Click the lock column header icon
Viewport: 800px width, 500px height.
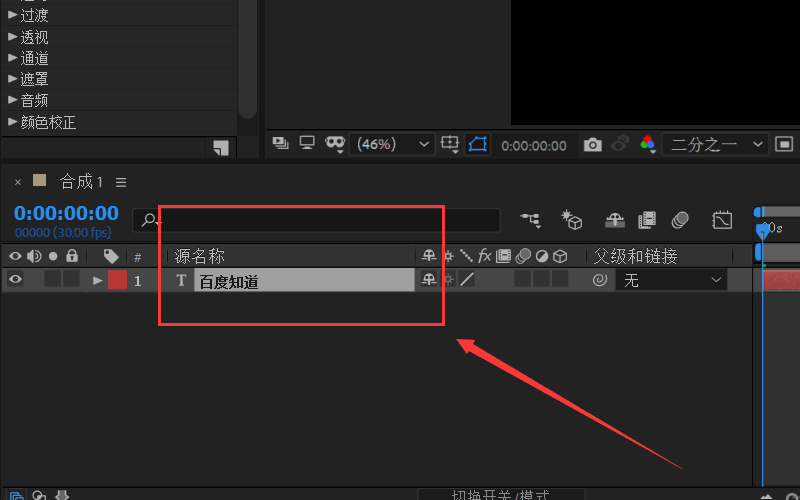(x=72, y=256)
